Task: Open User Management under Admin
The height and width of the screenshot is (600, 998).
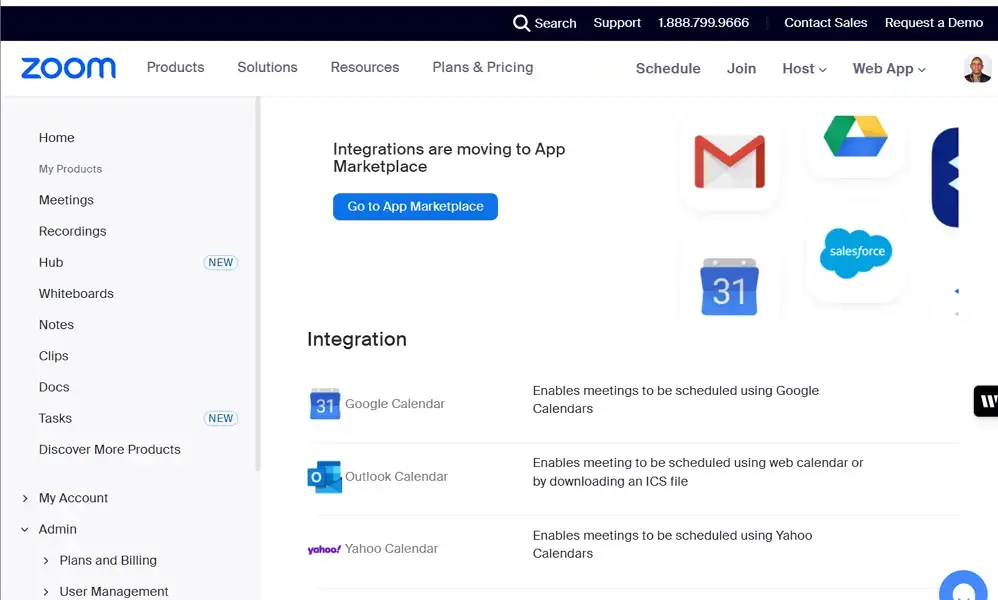Action: point(113,591)
